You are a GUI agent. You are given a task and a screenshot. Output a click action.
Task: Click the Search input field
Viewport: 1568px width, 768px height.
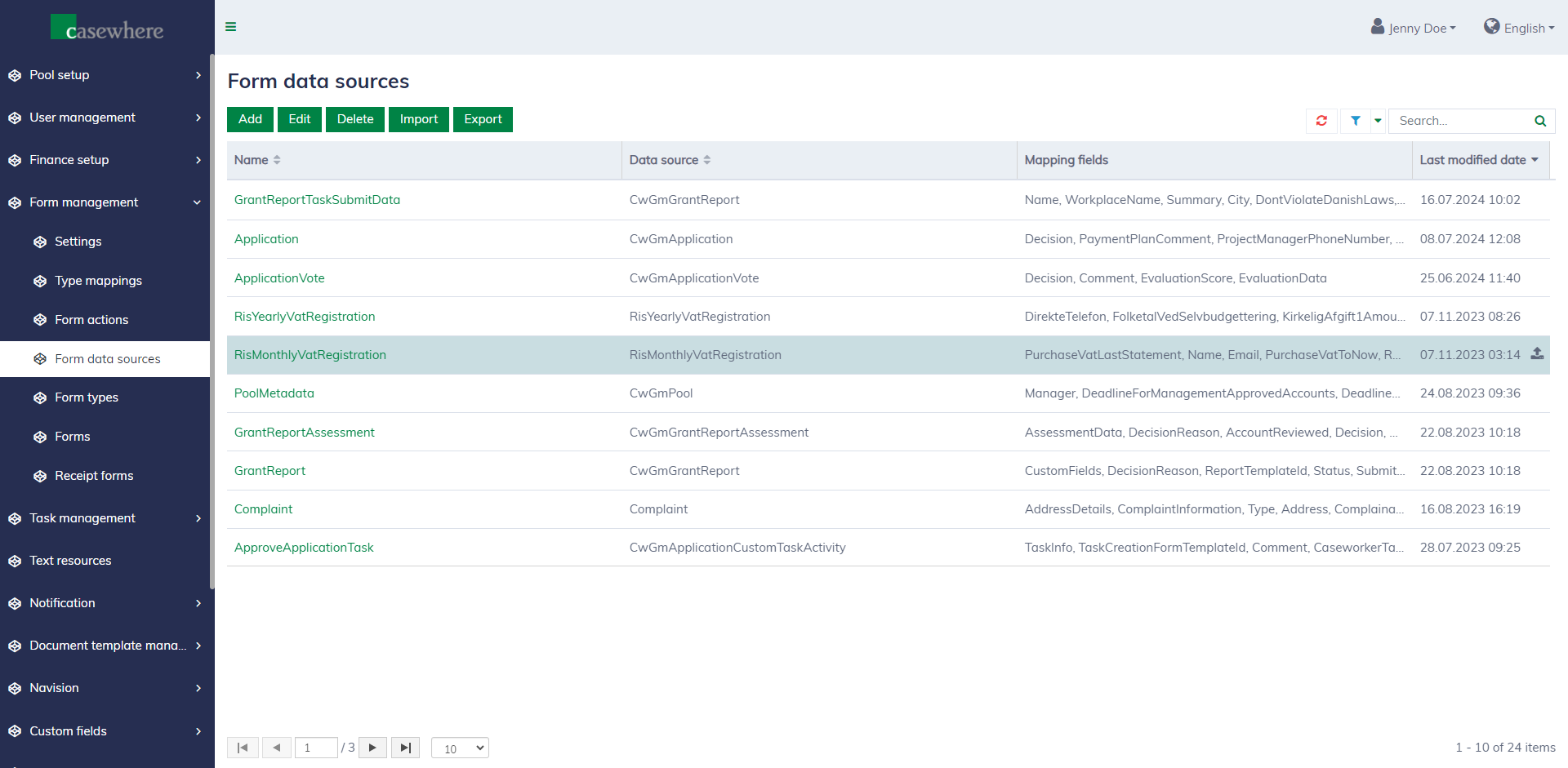click(x=1460, y=121)
